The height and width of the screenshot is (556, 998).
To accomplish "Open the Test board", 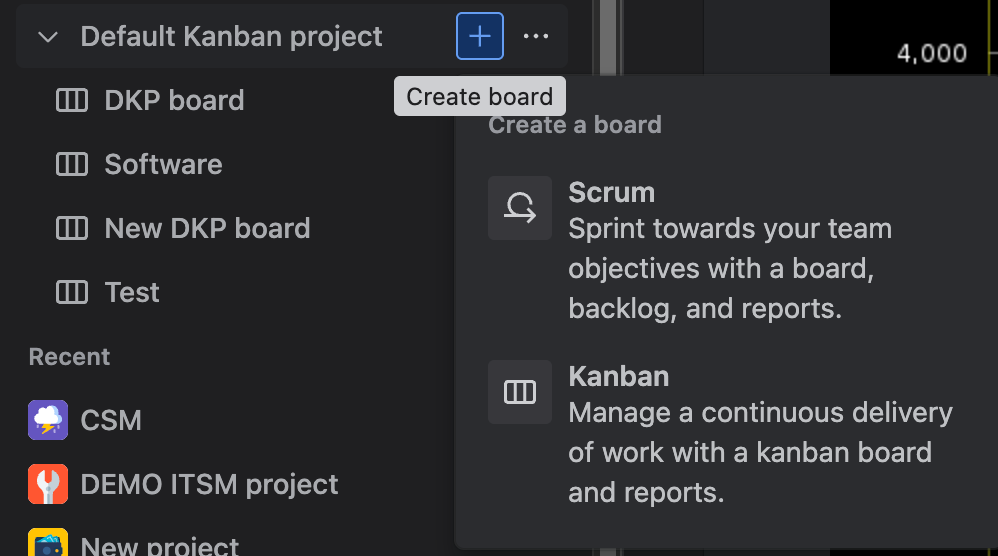I will [132, 293].
